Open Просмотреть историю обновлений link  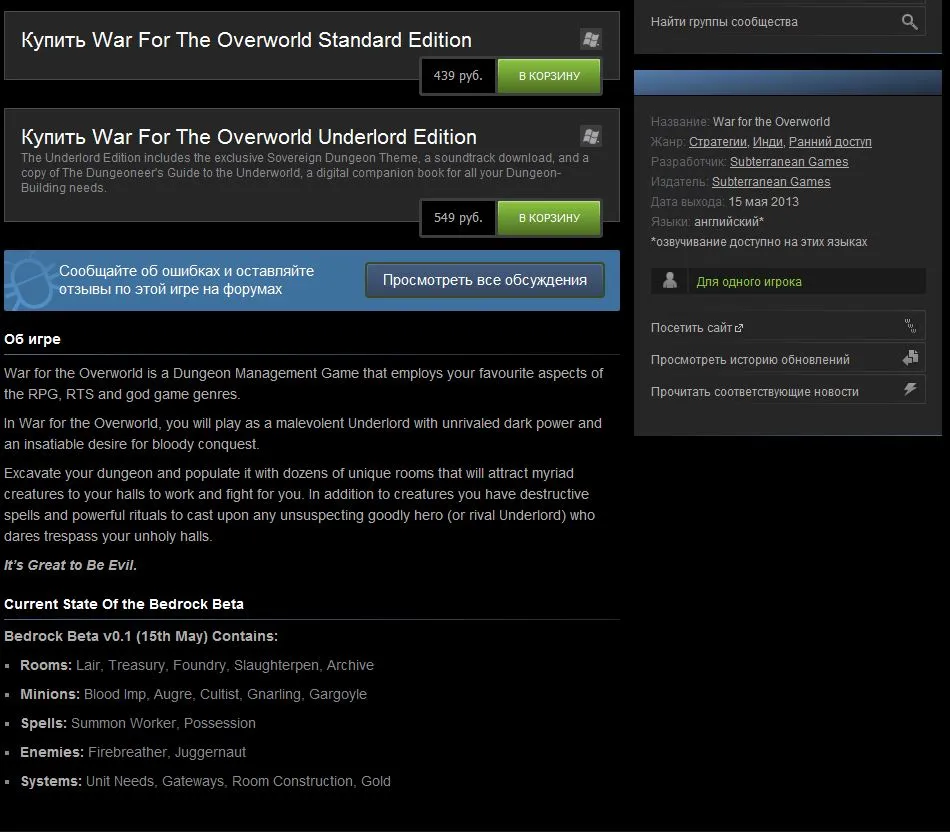tap(750, 359)
